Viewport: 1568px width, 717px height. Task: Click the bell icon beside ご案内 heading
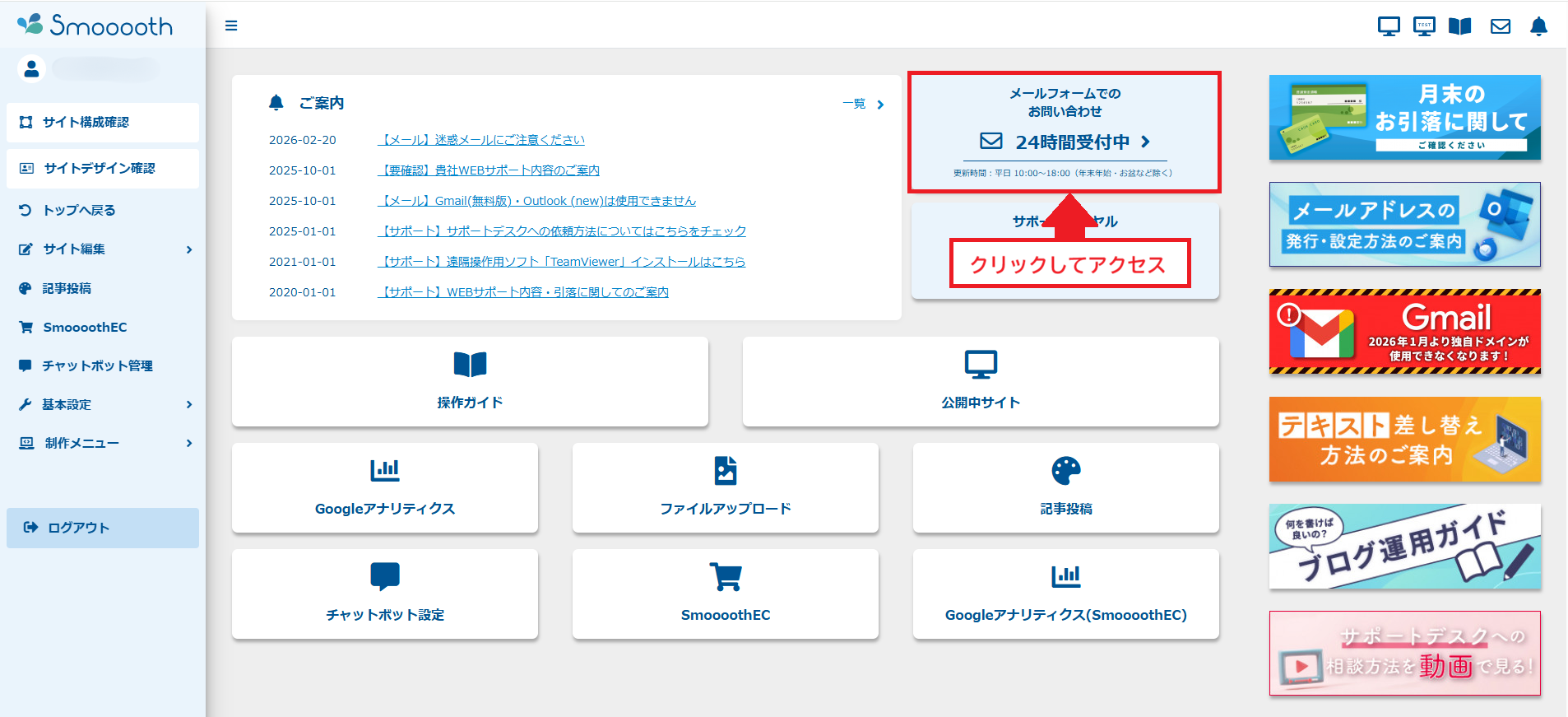[x=276, y=103]
